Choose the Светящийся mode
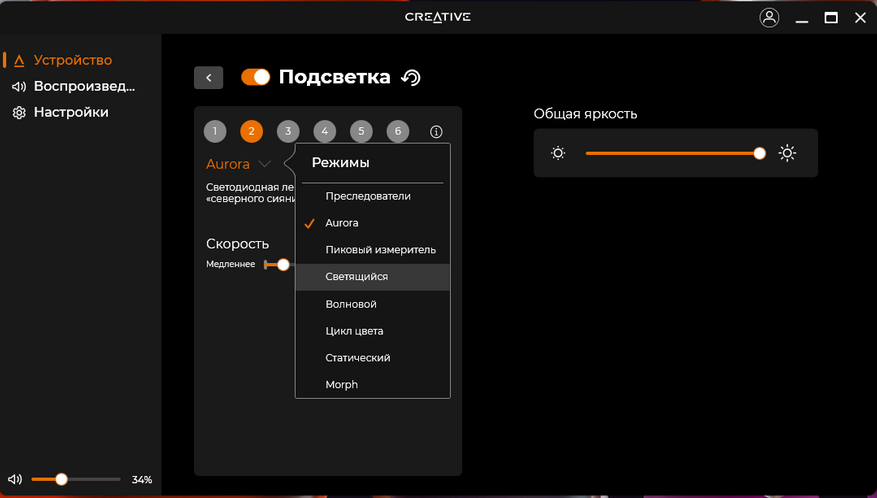This screenshot has height=498, width=877. pyautogui.click(x=373, y=277)
